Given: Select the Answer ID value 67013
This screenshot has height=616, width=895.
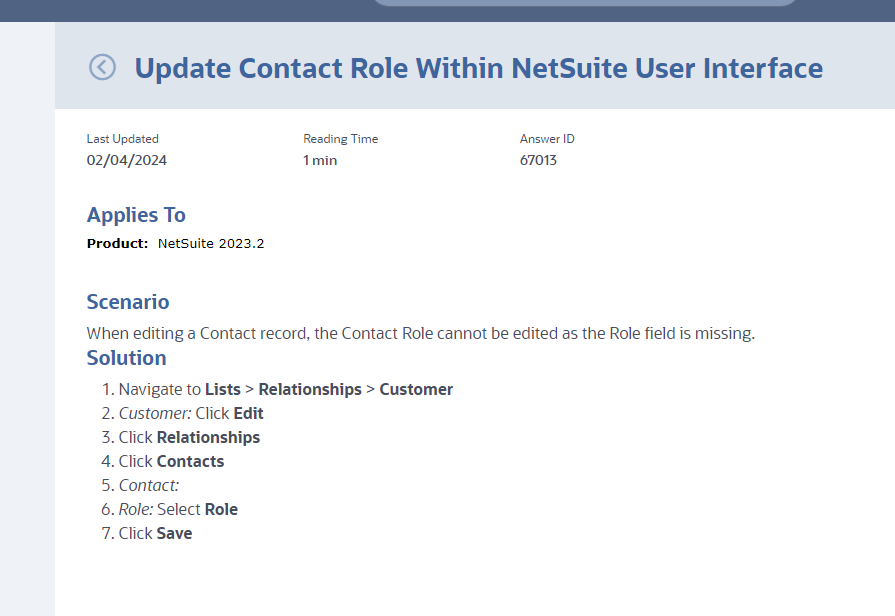Looking at the screenshot, I should click(539, 160).
